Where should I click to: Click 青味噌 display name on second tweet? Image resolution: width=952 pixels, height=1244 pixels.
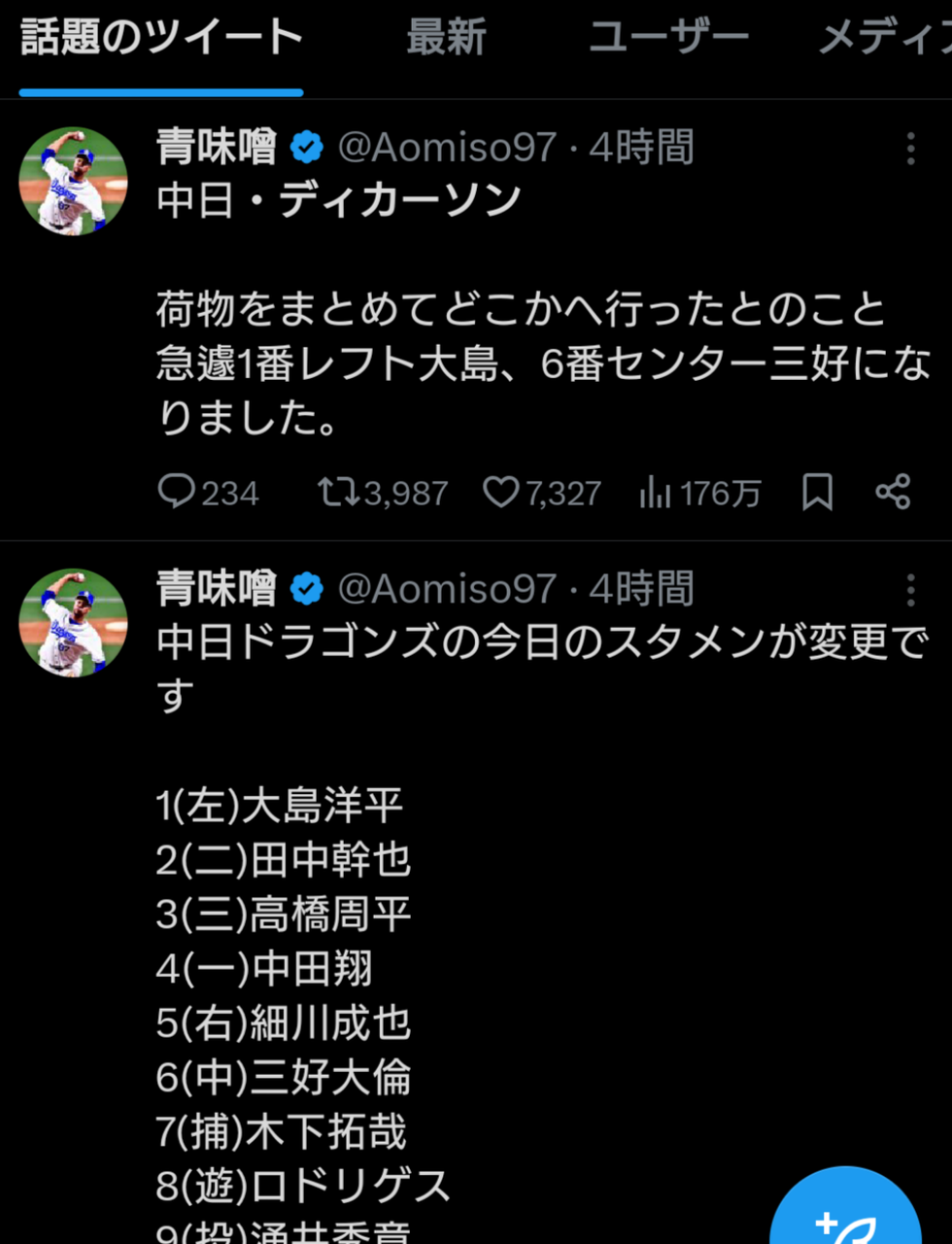pyautogui.click(x=217, y=589)
